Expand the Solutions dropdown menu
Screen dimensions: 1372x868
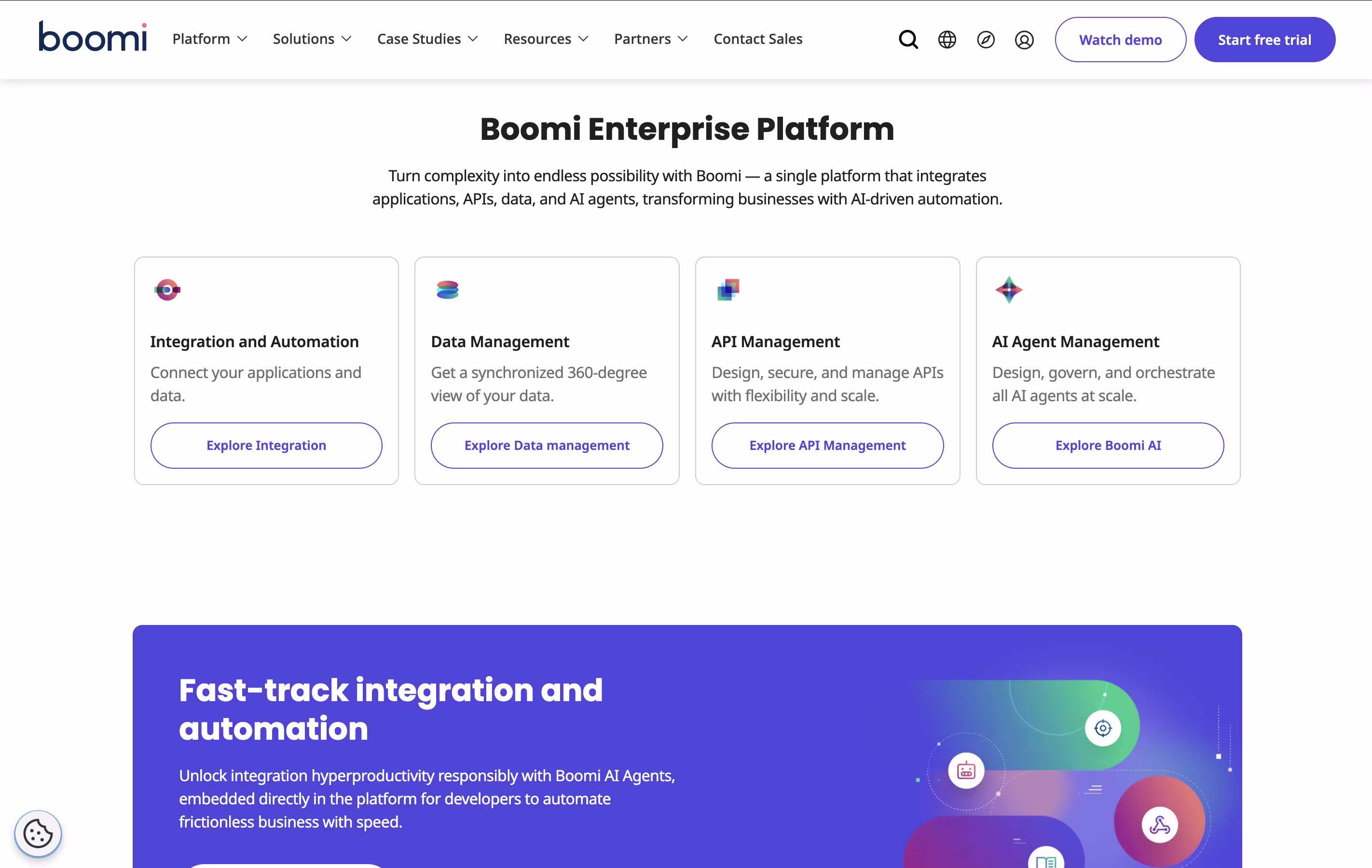pos(312,39)
